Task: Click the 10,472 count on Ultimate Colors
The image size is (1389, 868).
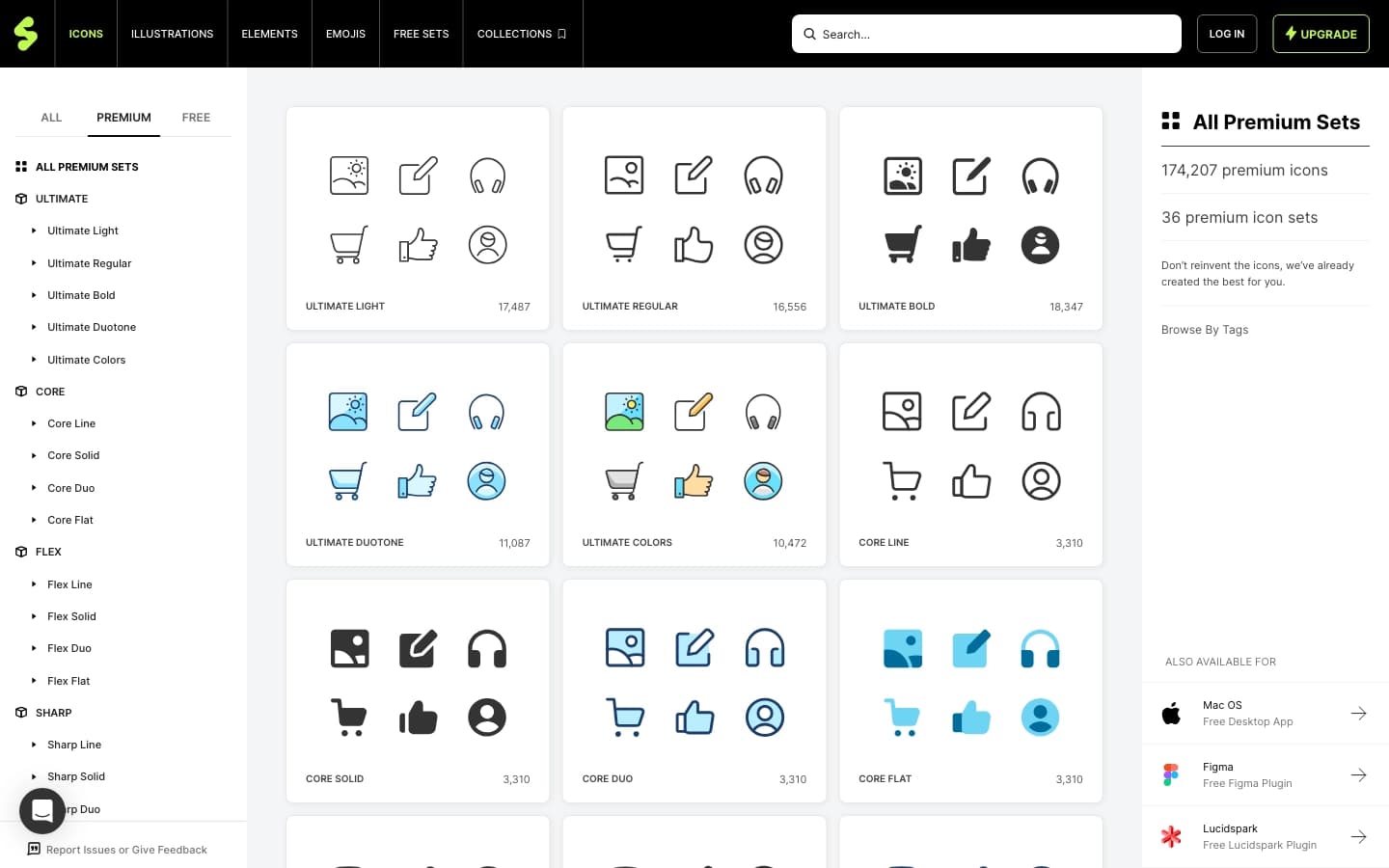Action: coord(789,543)
